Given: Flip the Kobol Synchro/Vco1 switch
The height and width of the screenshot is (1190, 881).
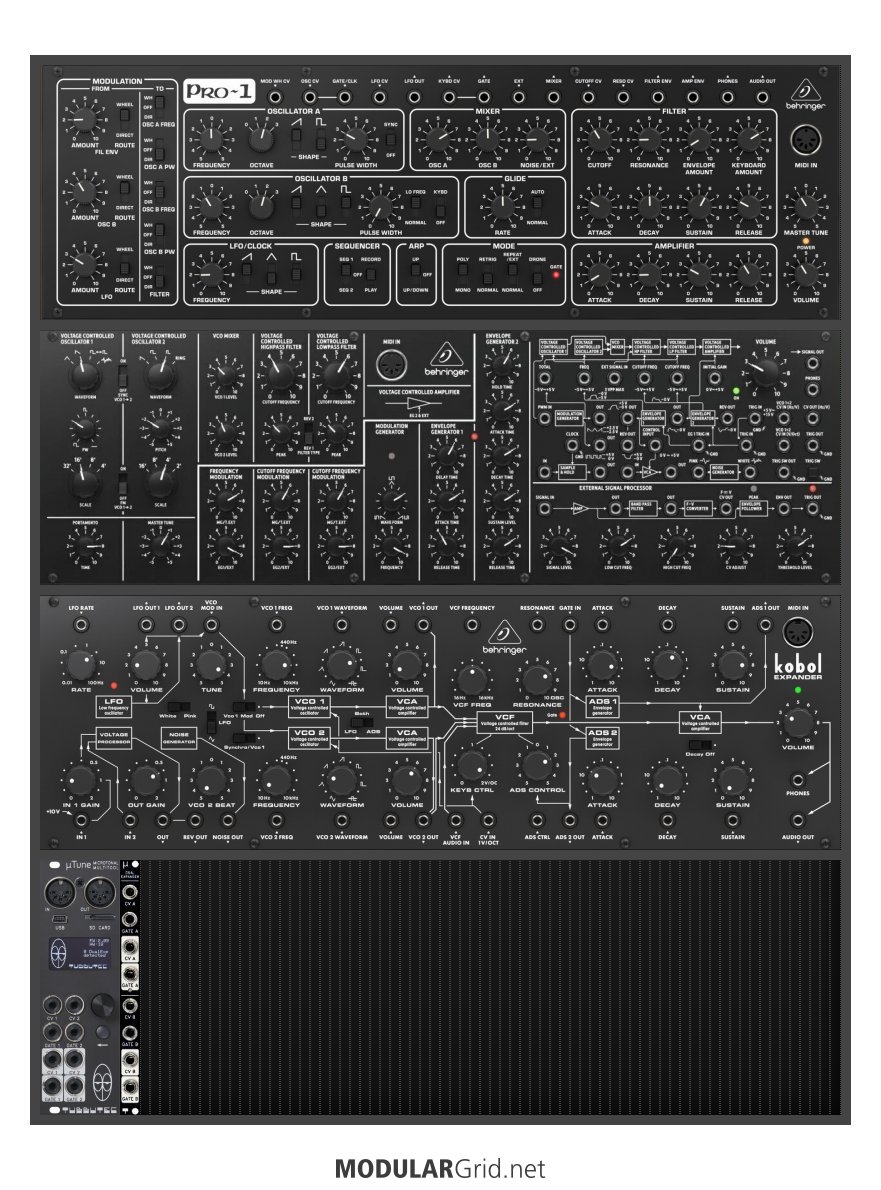Looking at the screenshot, I should 244,738.
